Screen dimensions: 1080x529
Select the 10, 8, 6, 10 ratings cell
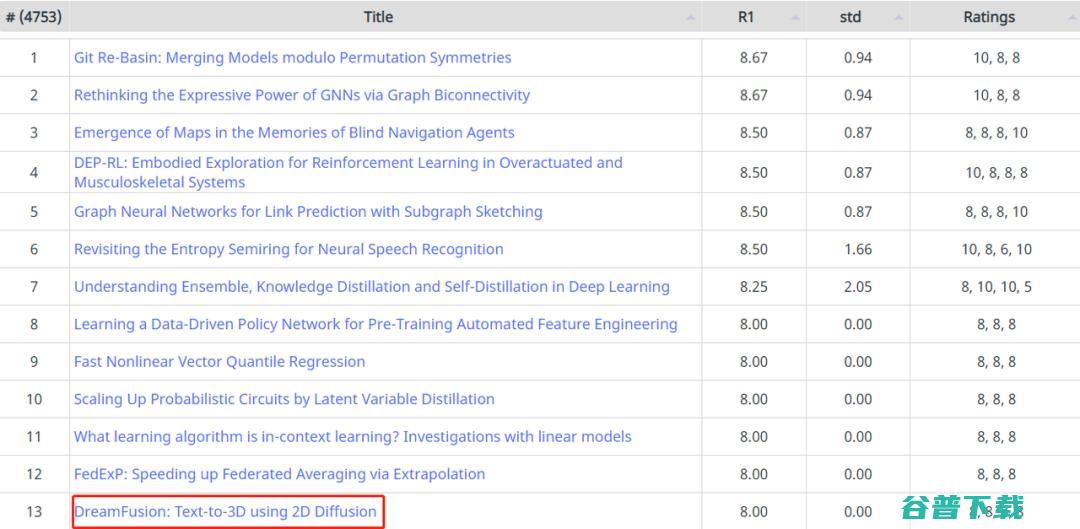(x=996, y=249)
